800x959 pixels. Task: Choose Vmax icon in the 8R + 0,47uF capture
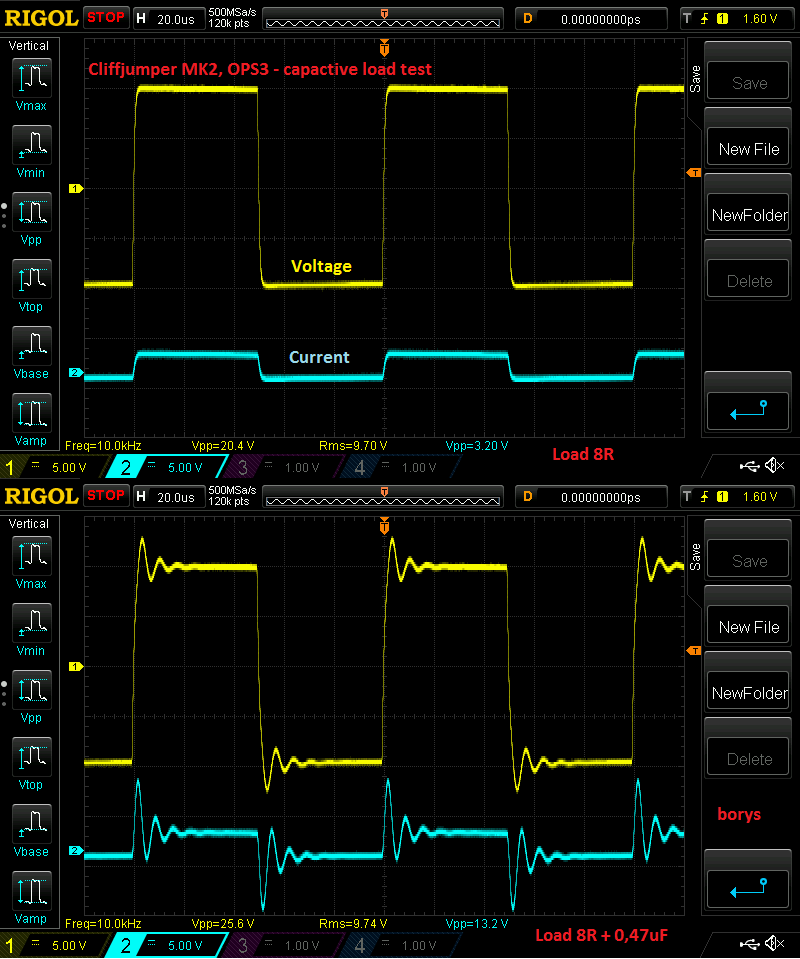32,556
